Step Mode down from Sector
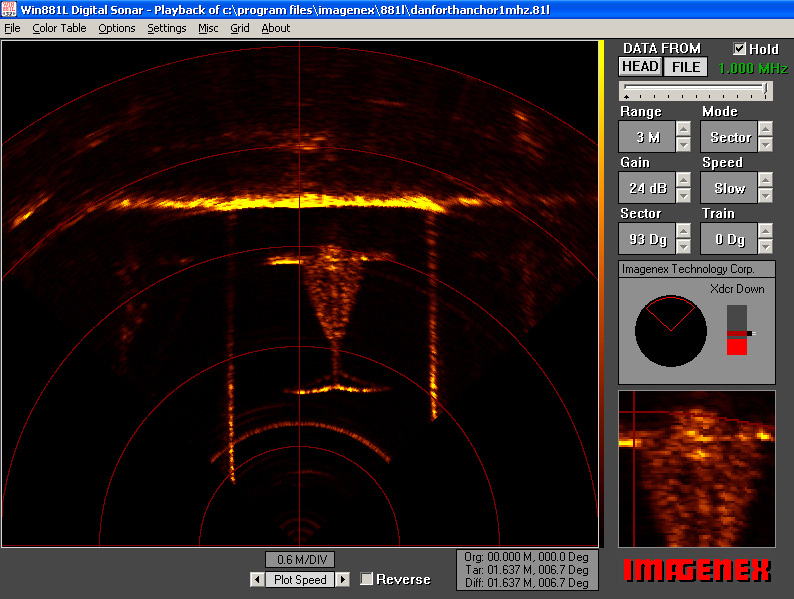 (x=766, y=144)
